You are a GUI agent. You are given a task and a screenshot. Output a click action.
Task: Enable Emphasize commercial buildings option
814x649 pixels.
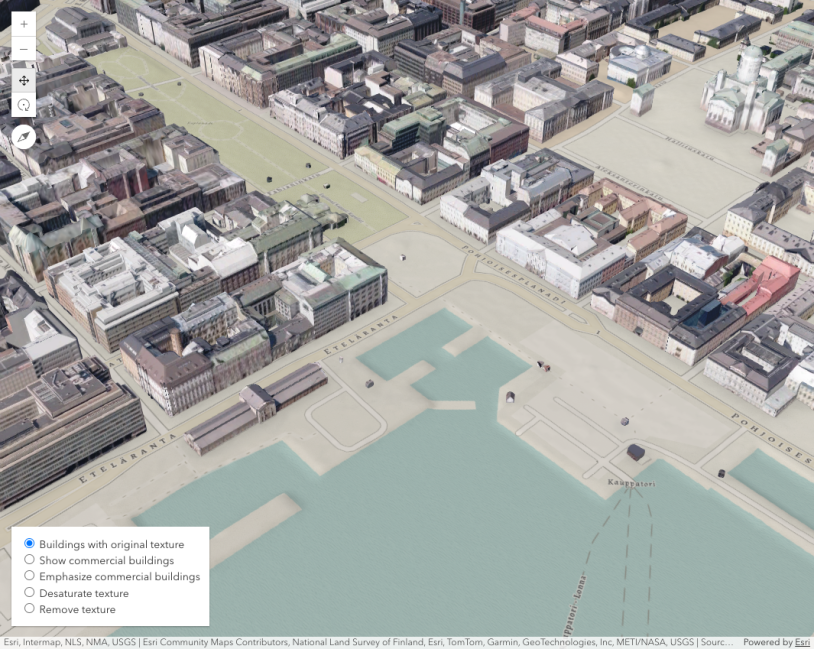click(x=30, y=576)
